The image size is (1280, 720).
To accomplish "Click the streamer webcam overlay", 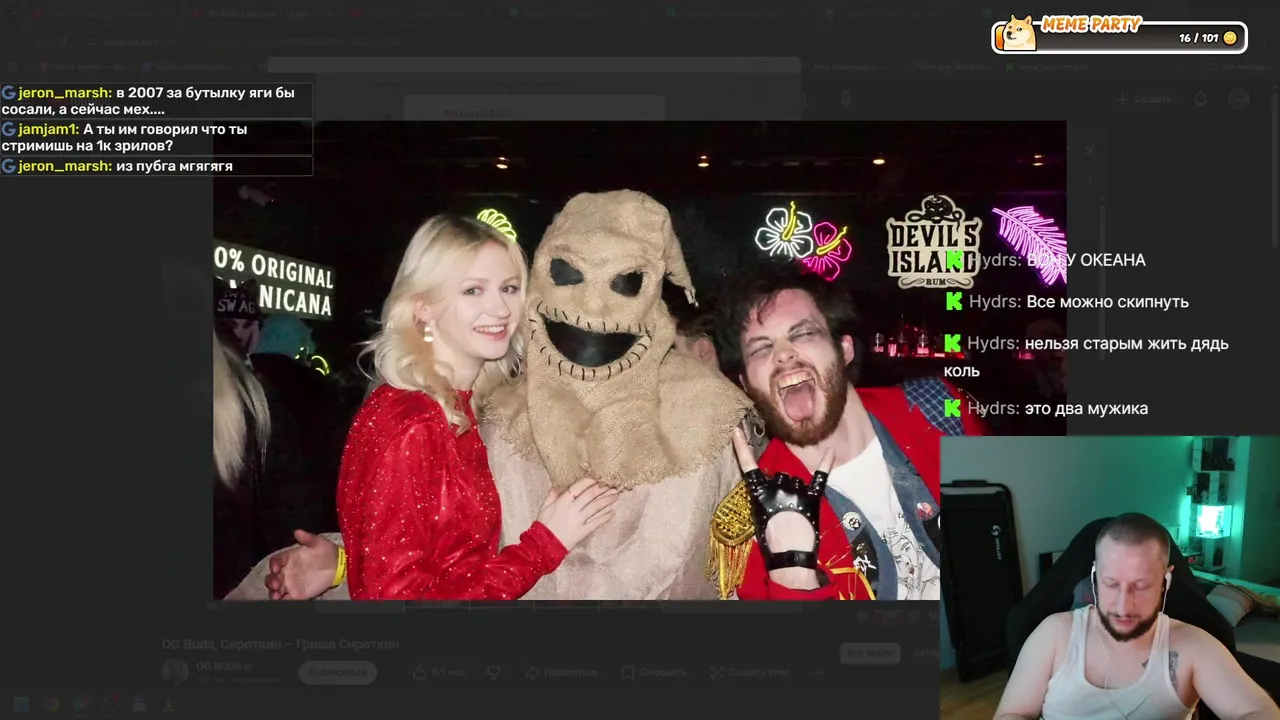I will (x=1110, y=578).
